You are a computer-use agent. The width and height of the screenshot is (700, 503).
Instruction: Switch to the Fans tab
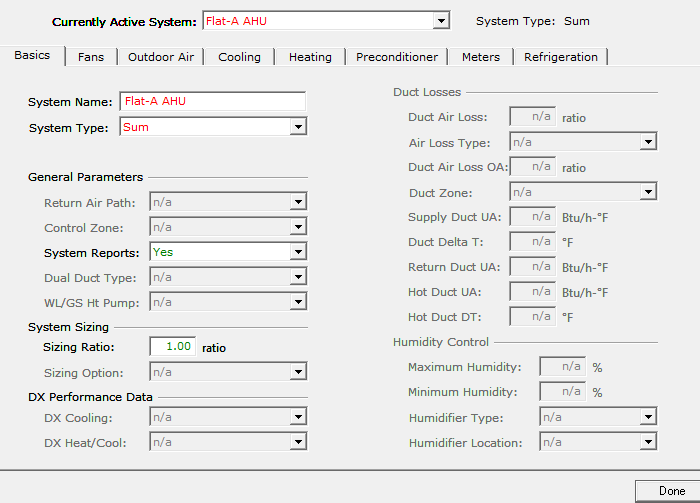coord(91,57)
